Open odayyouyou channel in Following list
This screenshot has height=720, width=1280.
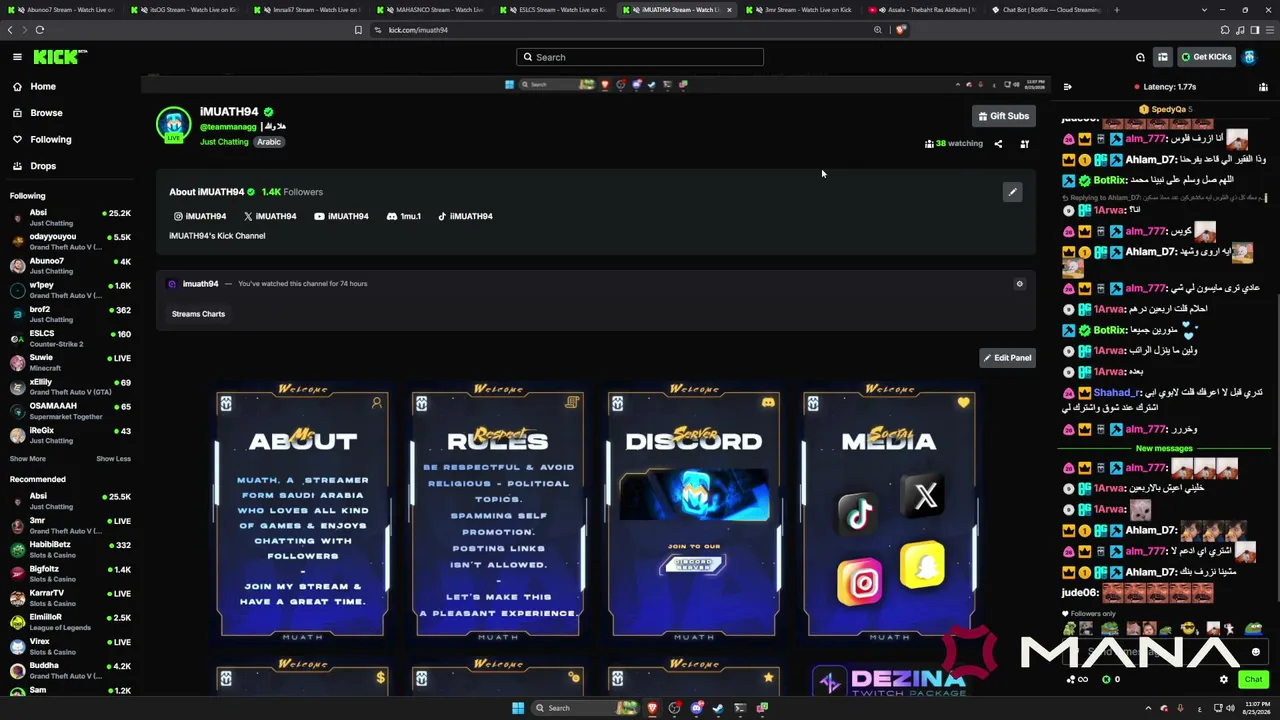coord(70,241)
